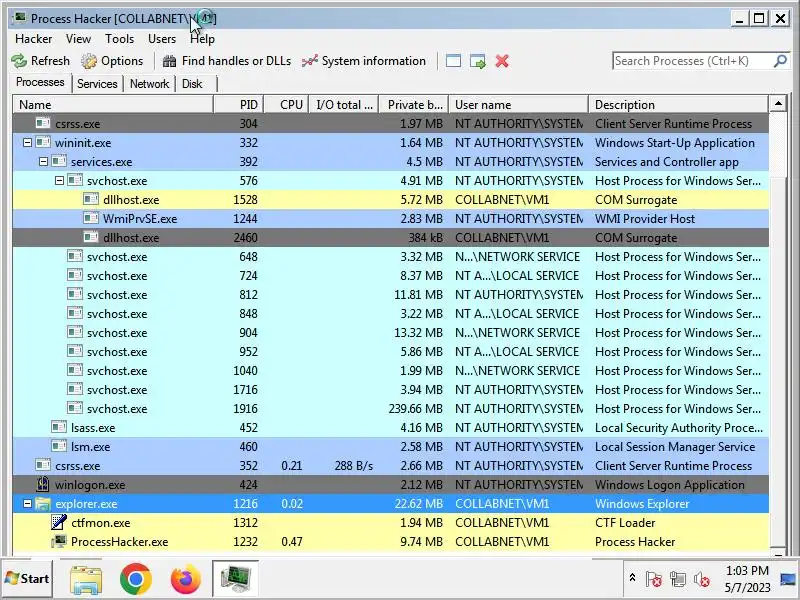Click the Action Center flag tray icon
The height and width of the screenshot is (600, 800).
point(654,579)
